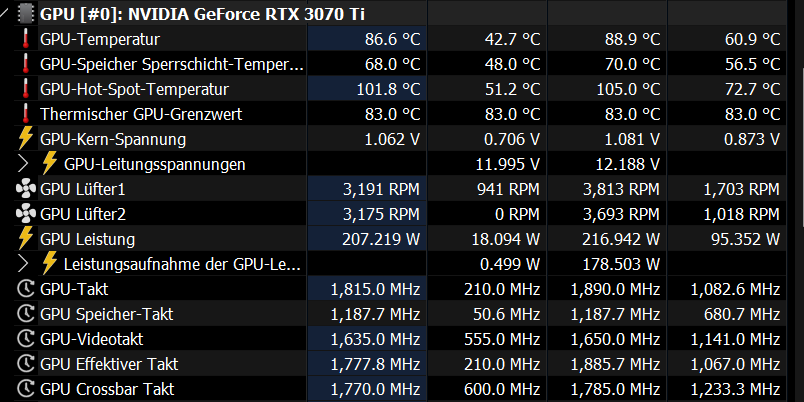Click the thermometer icon beside GPU-Hot-Spot-Temperatur

pyautogui.click(x=26, y=89)
